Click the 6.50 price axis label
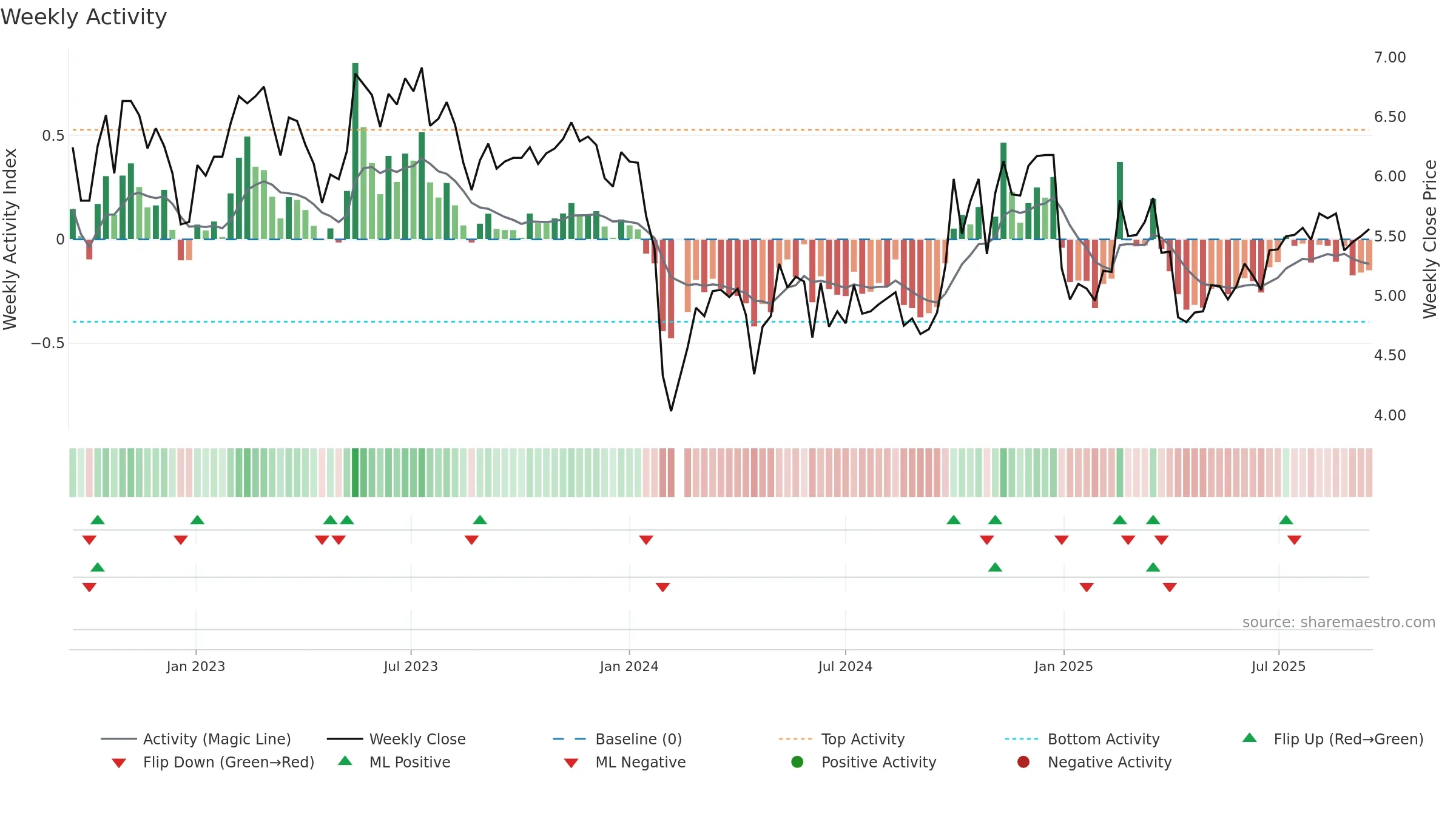Screen dimensions: 1456x819 pyautogui.click(x=1390, y=117)
